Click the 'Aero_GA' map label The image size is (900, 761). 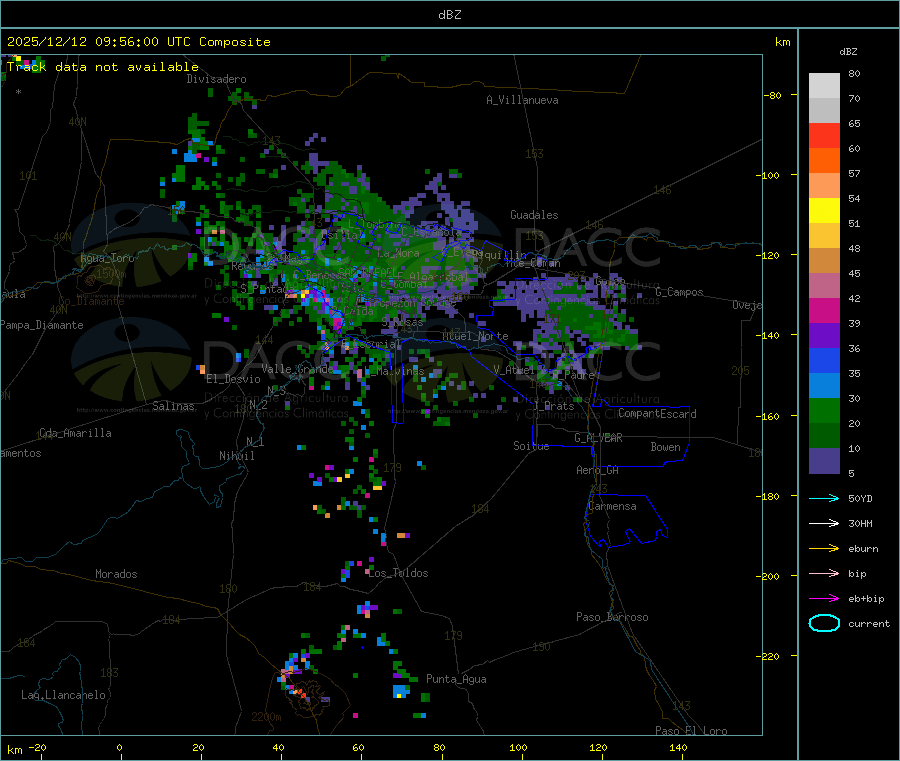pyautogui.click(x=598, y=471)
